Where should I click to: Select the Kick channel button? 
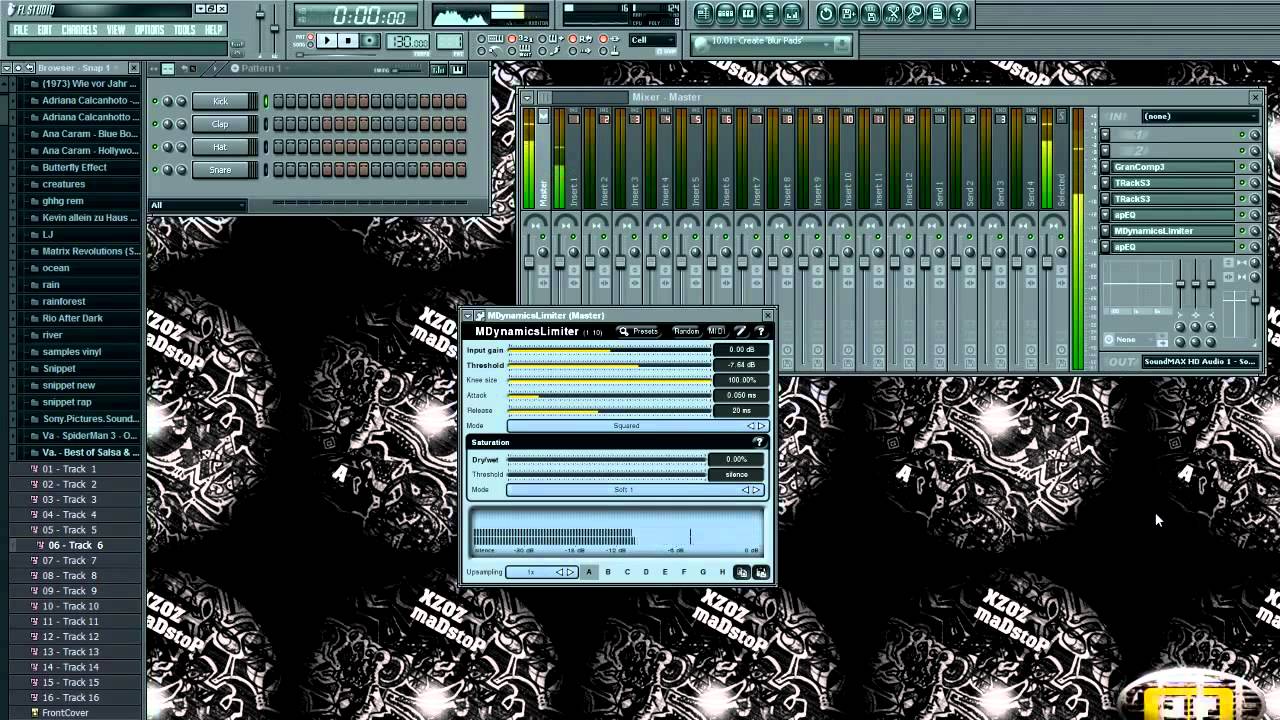pos(220,101)
